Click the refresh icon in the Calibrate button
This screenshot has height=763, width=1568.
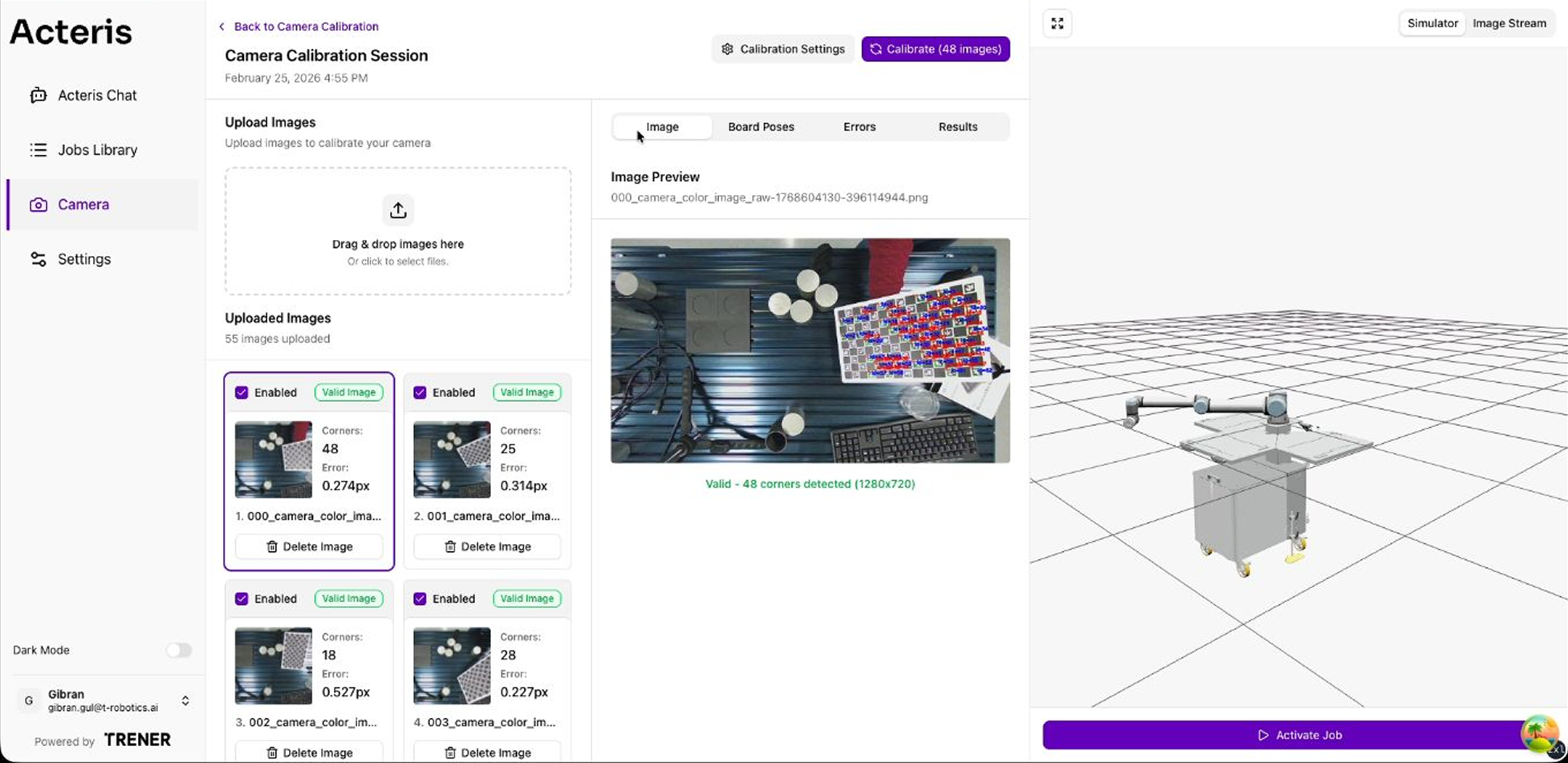tap(875, 49)
